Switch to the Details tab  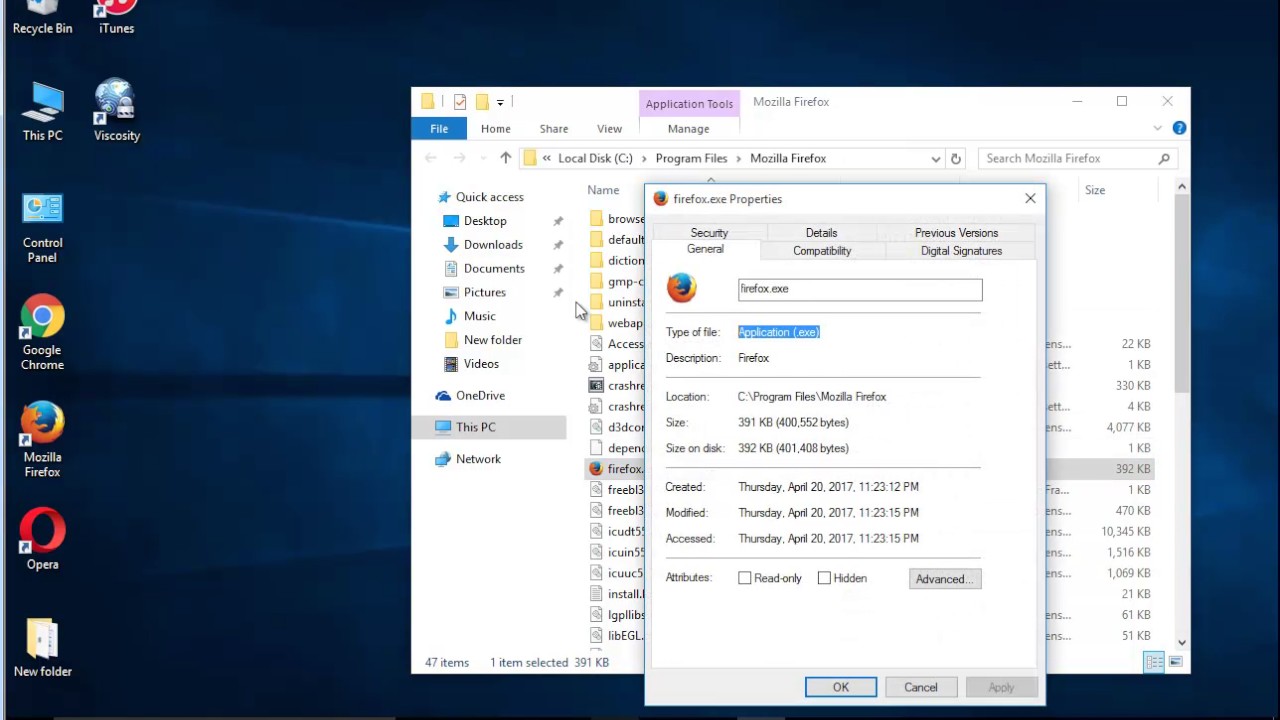point(821,232)
